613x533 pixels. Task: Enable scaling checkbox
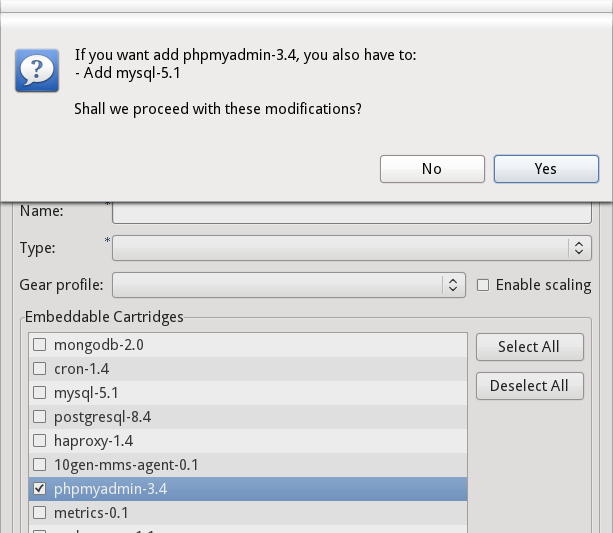(x=483, y=285)
